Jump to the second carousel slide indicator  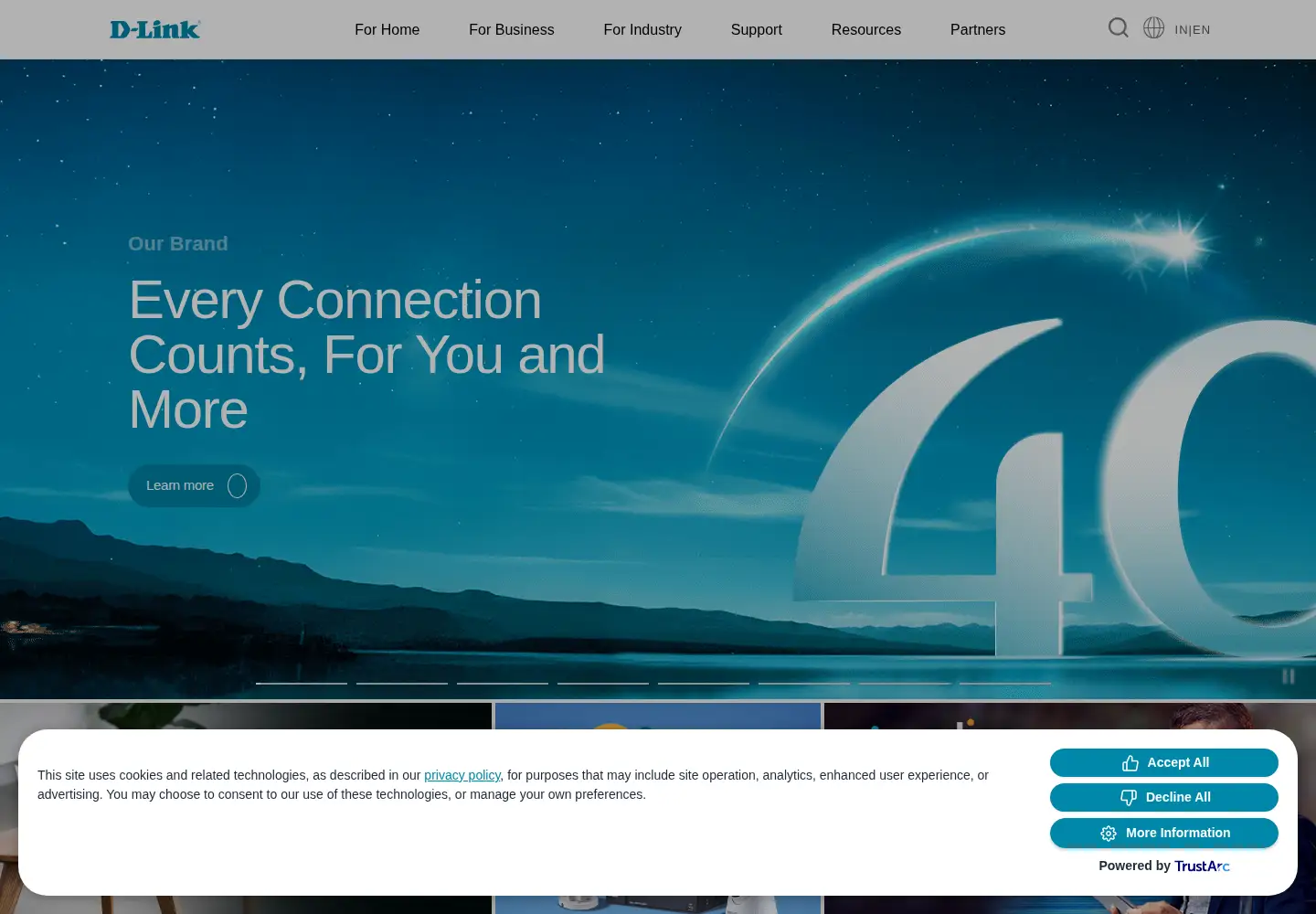tap(402, 683)
